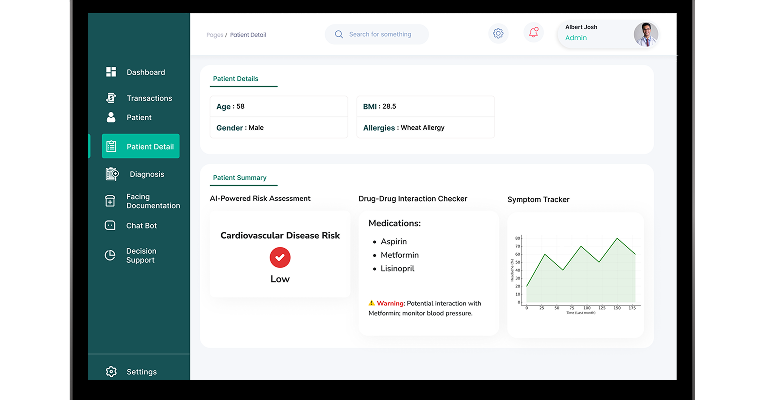Viewport: 765px width, 400px height.
Task: Open notifications via the bell icon
Action: click(533, 33)
